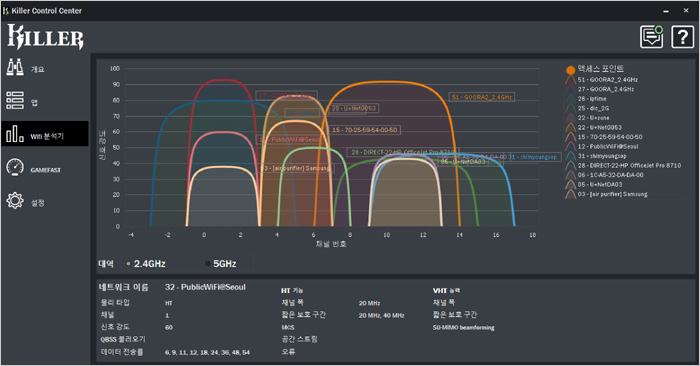700x366 pixels.
Task: Select the 5GHz band radio button
Action: pos(208,264)
